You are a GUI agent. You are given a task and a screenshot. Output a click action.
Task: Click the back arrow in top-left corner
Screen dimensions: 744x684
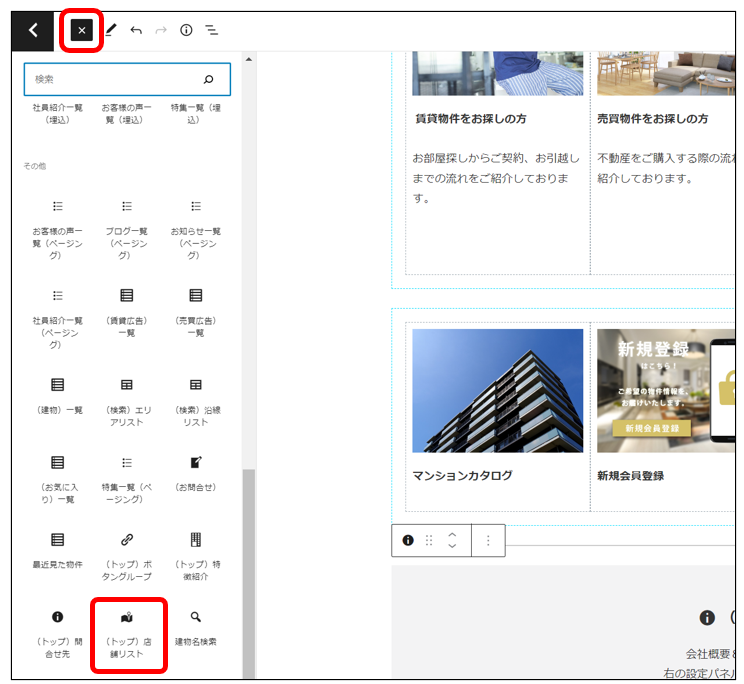click(33, 31)
